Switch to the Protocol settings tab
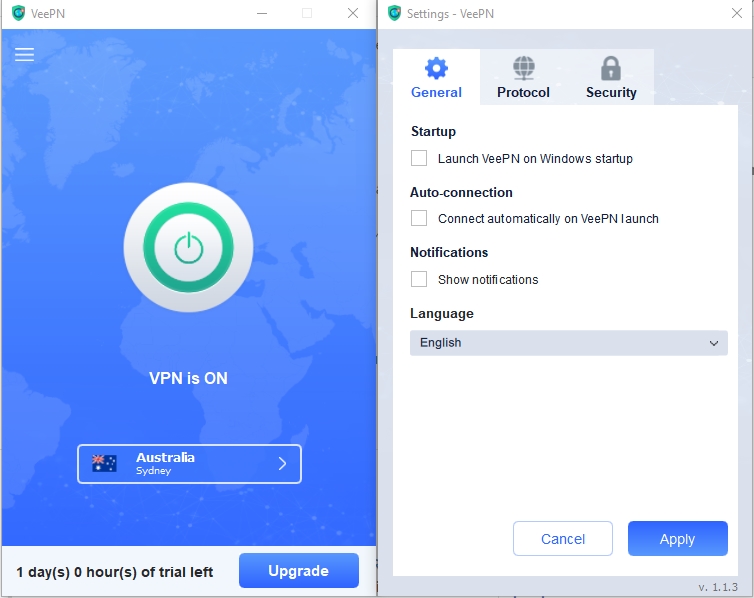The height and width of the screenshot is (598, 754). (523, 77)
